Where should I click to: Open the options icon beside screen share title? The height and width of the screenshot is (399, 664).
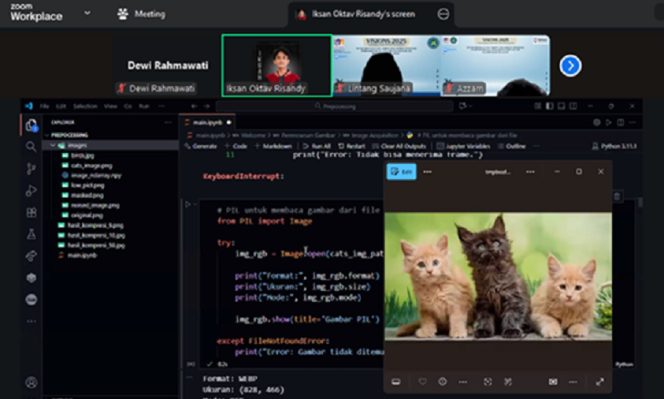pyautogui.click(x=443, y=14)
